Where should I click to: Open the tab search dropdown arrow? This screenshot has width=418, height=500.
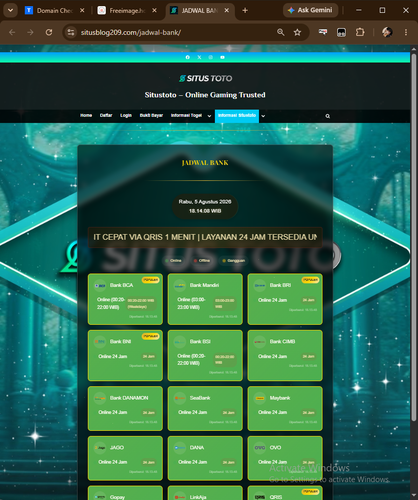tap(10, 10)
